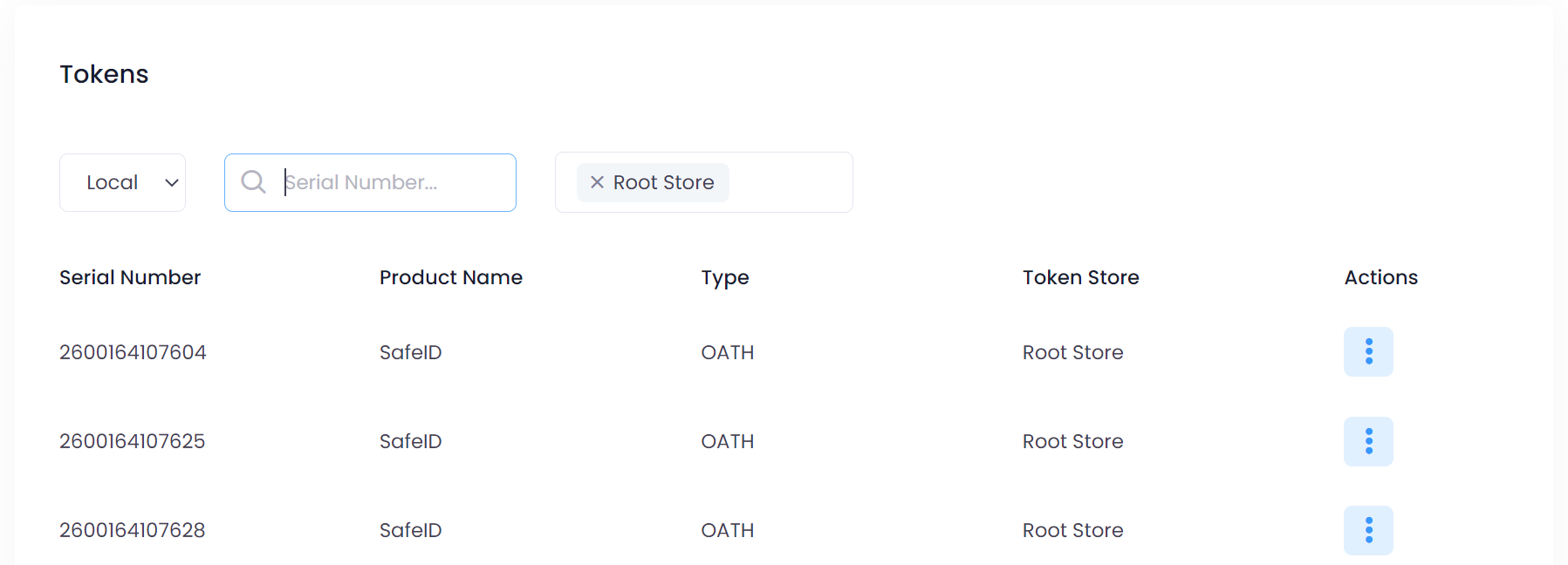Focus the Serial Number search field

point(393,182)
